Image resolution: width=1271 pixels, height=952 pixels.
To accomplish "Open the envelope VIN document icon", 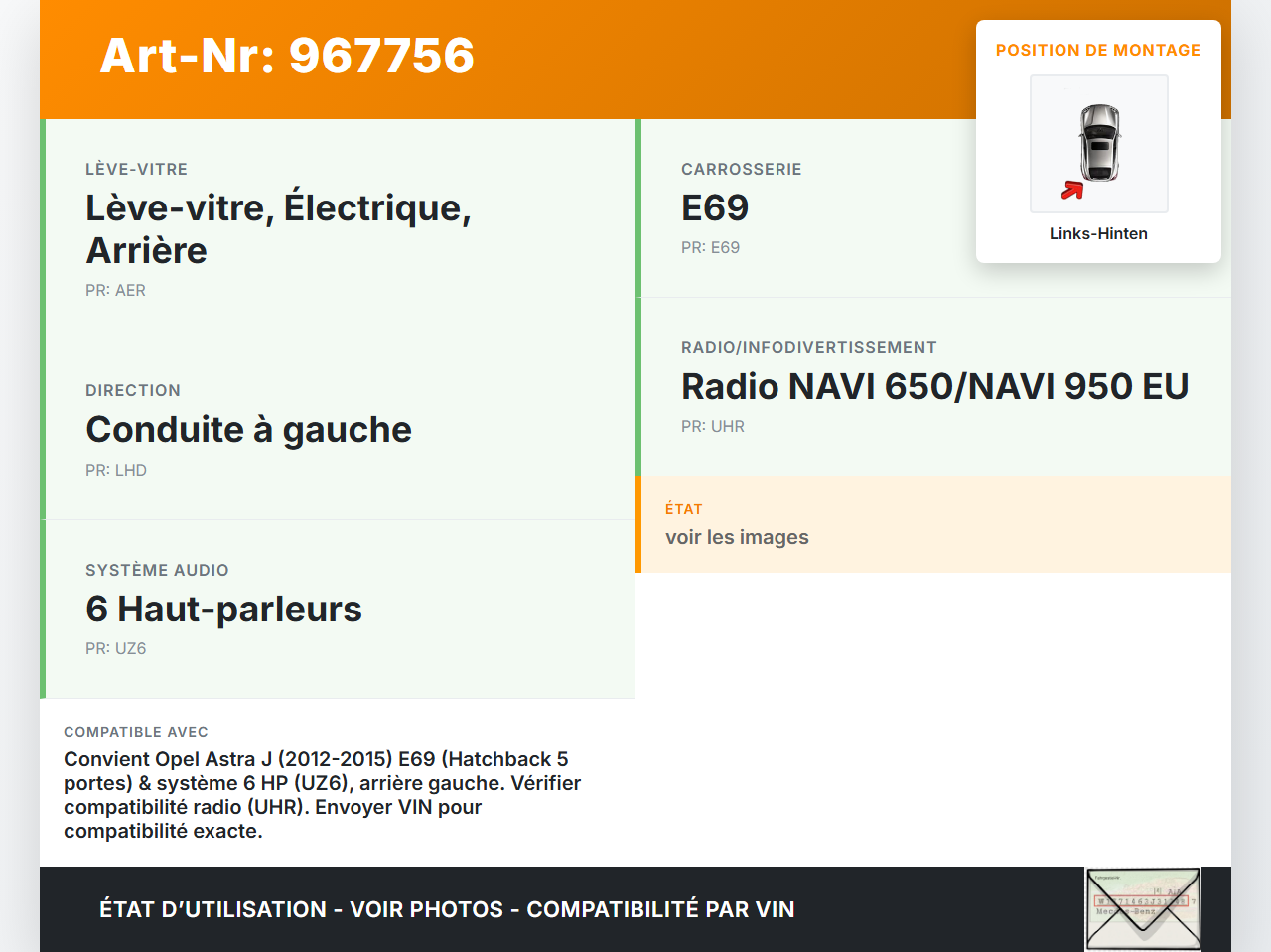I will 1143,908.
